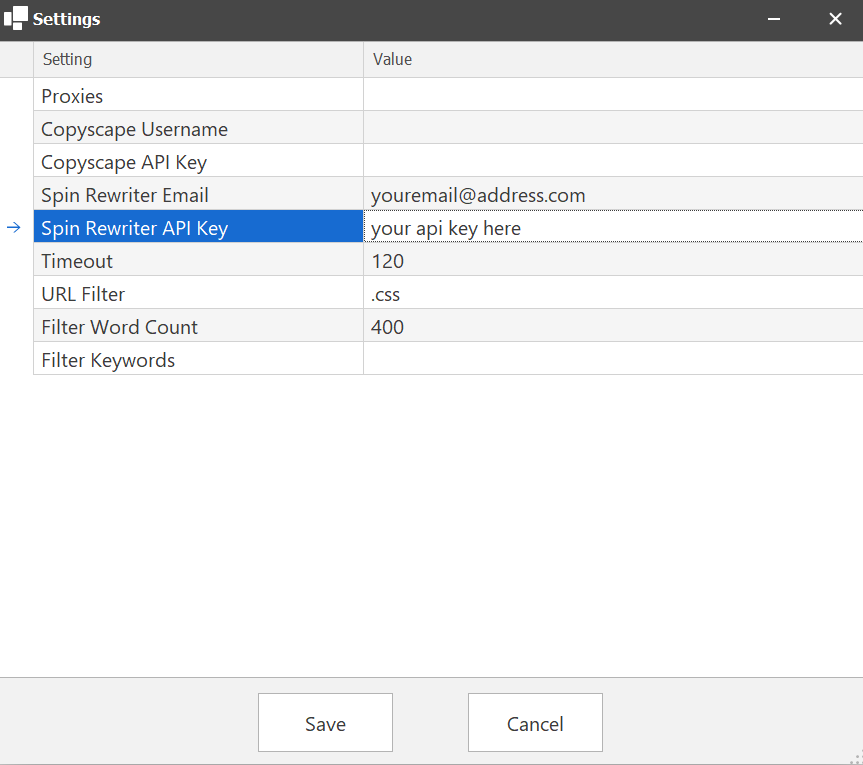Click the Value column header
The image size is (863, 765).
coord(612,59)
